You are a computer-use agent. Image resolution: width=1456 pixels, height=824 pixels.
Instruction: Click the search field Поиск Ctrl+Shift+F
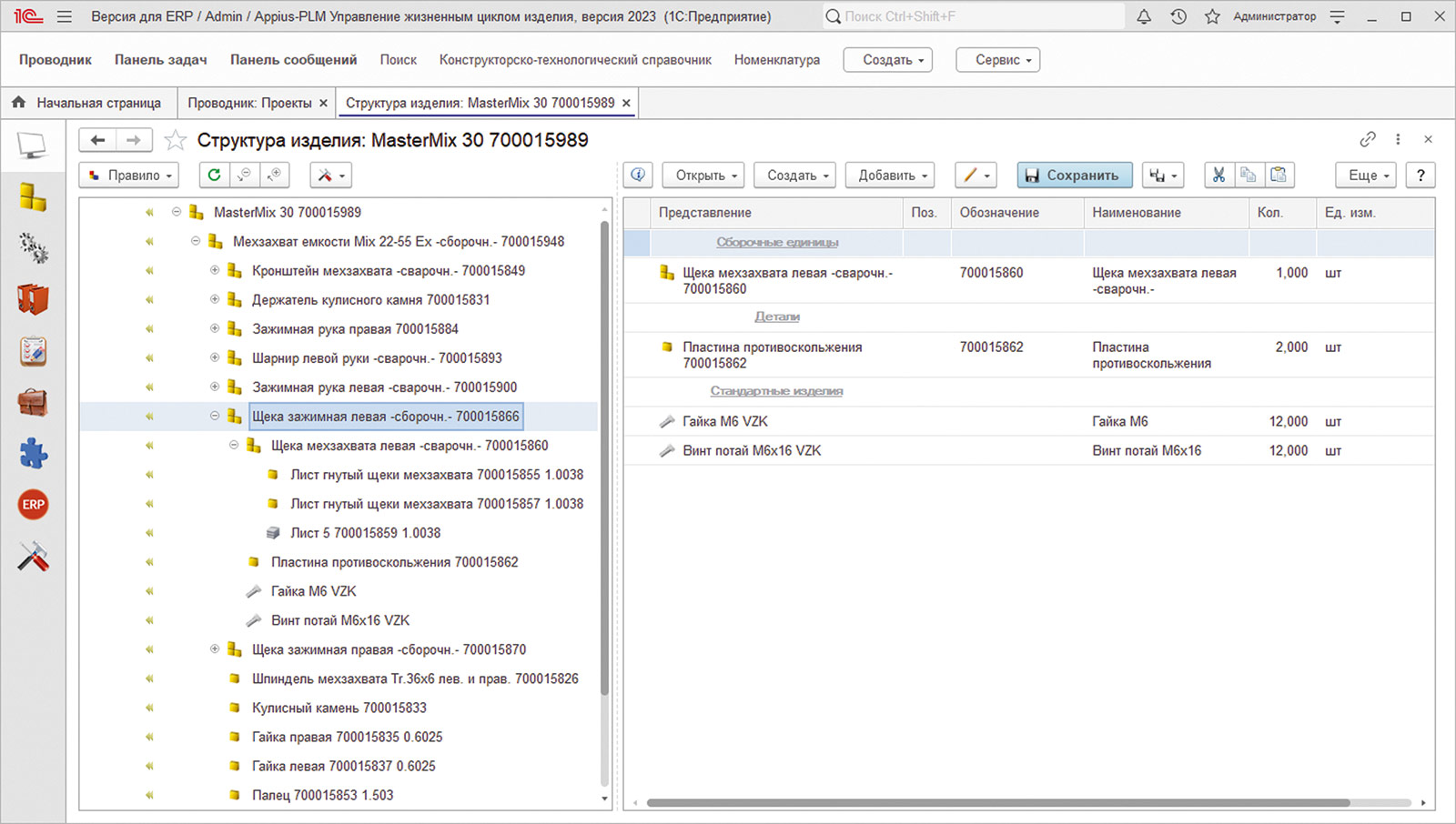click(x=973, y=16)
